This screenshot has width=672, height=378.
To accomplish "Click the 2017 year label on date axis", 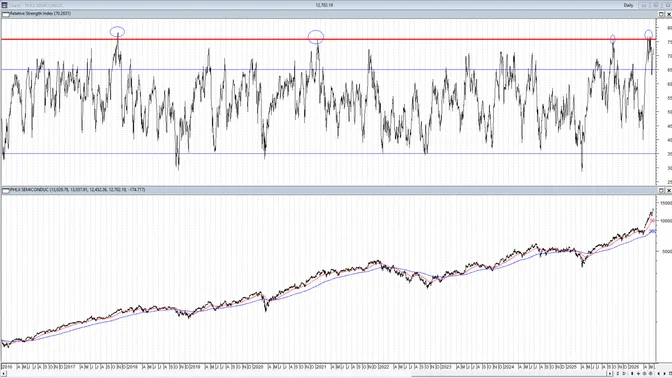I will [x=70, y=367].
